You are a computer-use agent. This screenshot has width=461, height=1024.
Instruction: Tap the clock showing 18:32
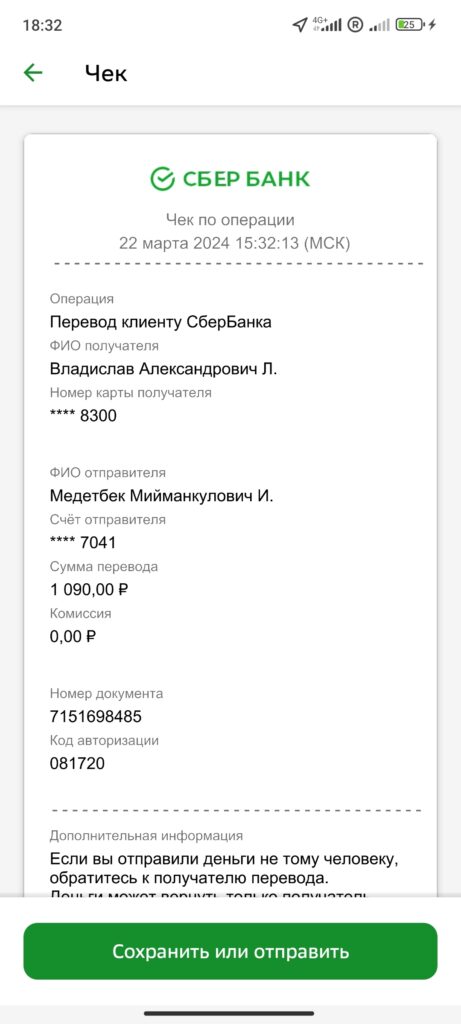42,25
